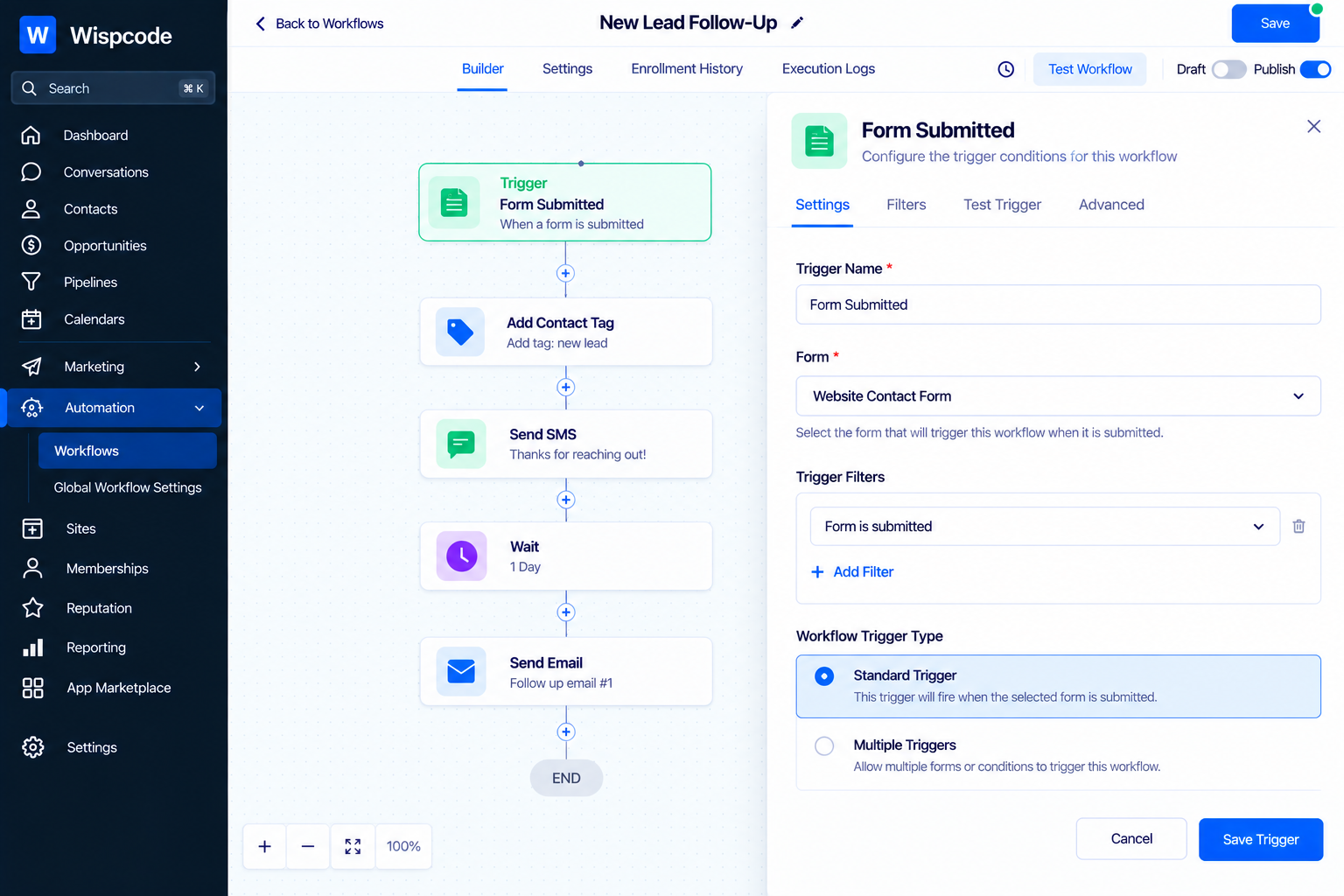This screenshot has height=896, width=1344.
Task: Click the END node
Action: click(x=566, y=778)
